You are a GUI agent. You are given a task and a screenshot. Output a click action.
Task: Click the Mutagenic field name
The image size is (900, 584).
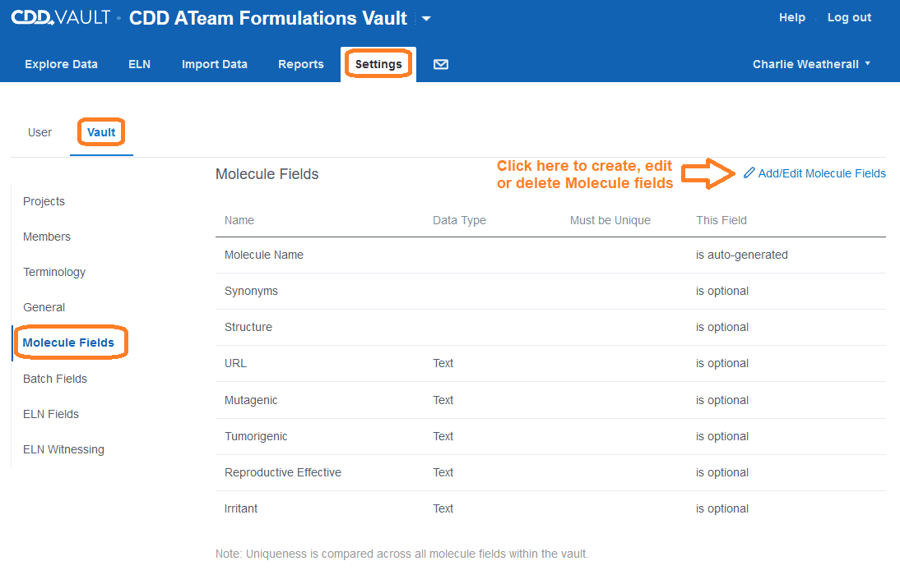pos(251,400)
